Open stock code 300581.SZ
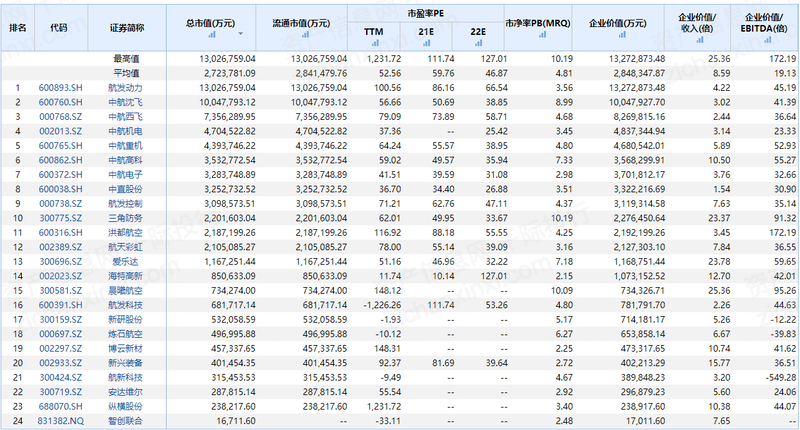 coord(60,290)
